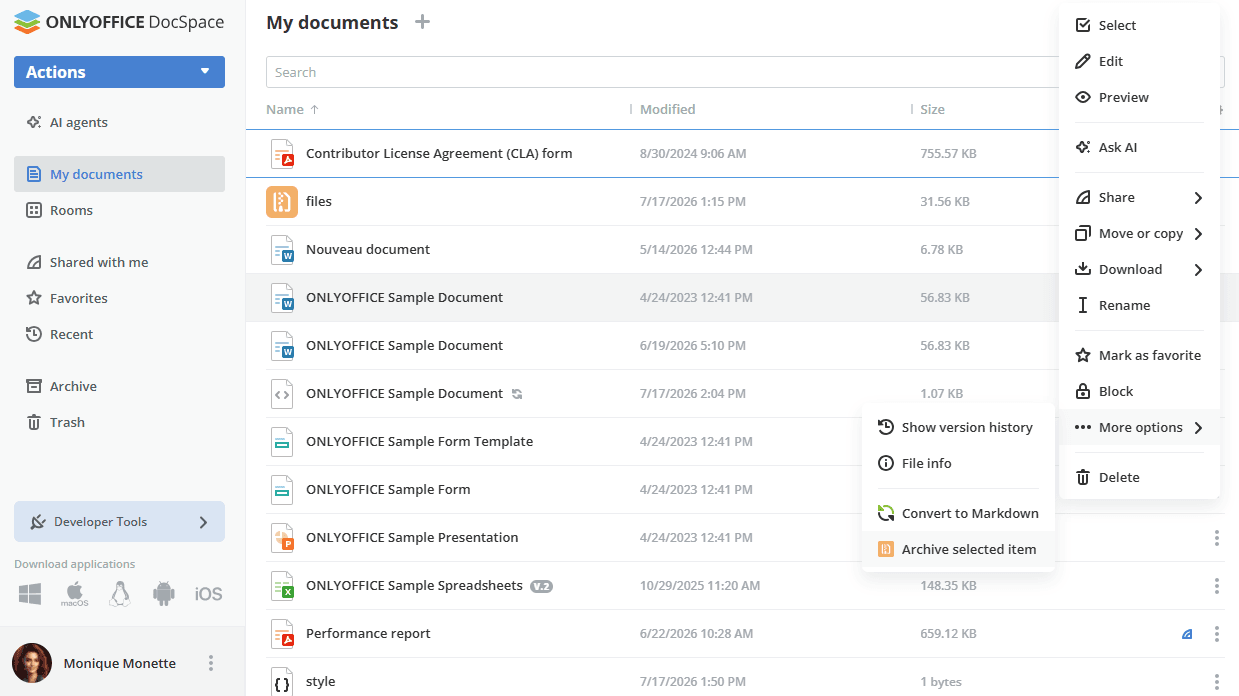Select Show version history

(x=958, y=427)
